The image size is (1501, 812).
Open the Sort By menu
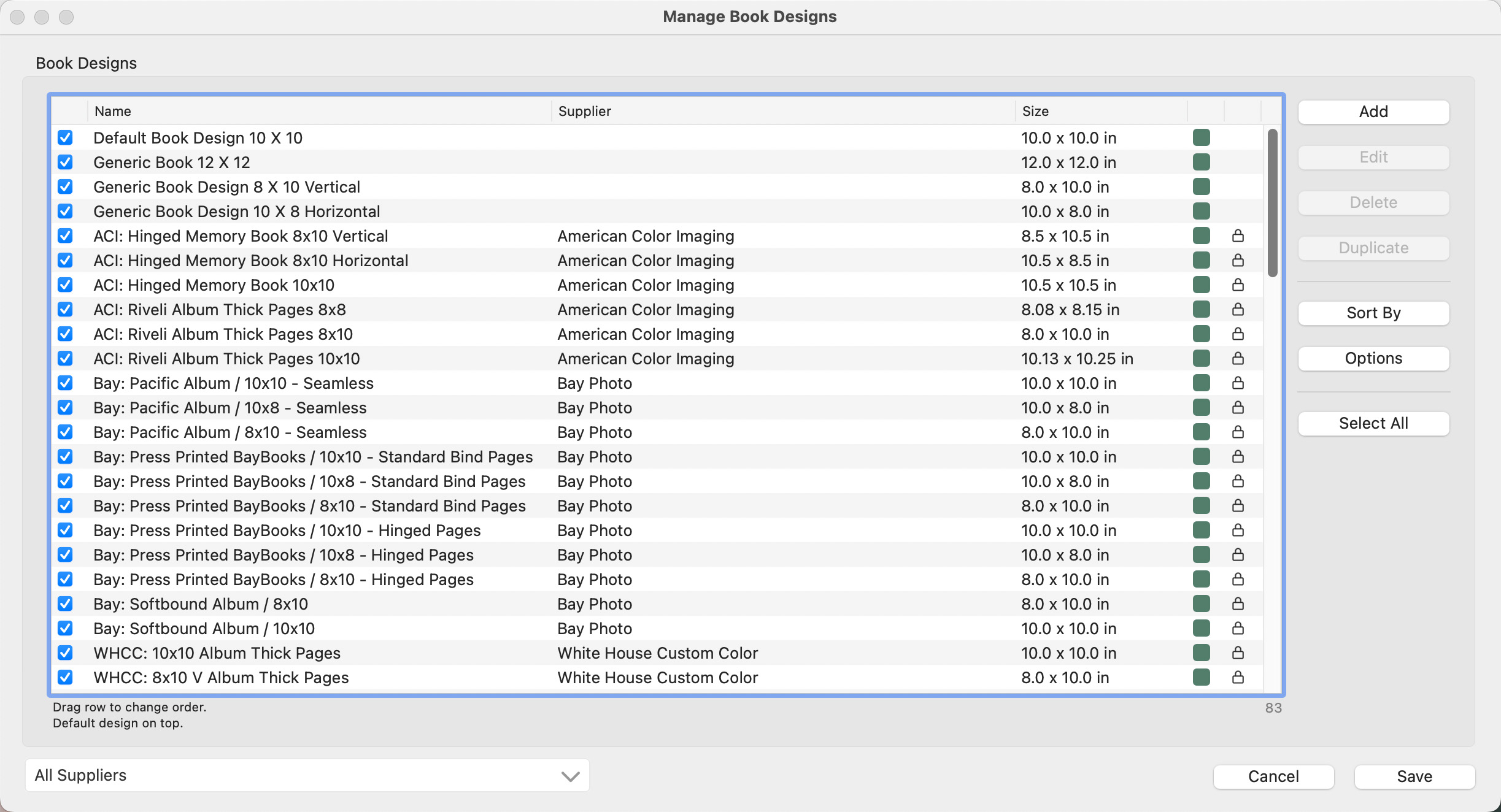(x=1373, y=313)
